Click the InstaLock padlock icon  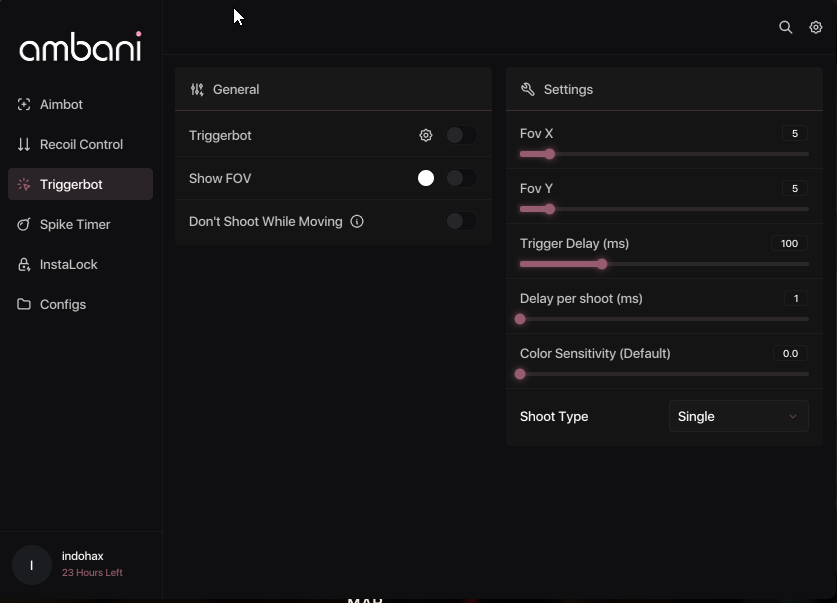click(x=24, y=265)
